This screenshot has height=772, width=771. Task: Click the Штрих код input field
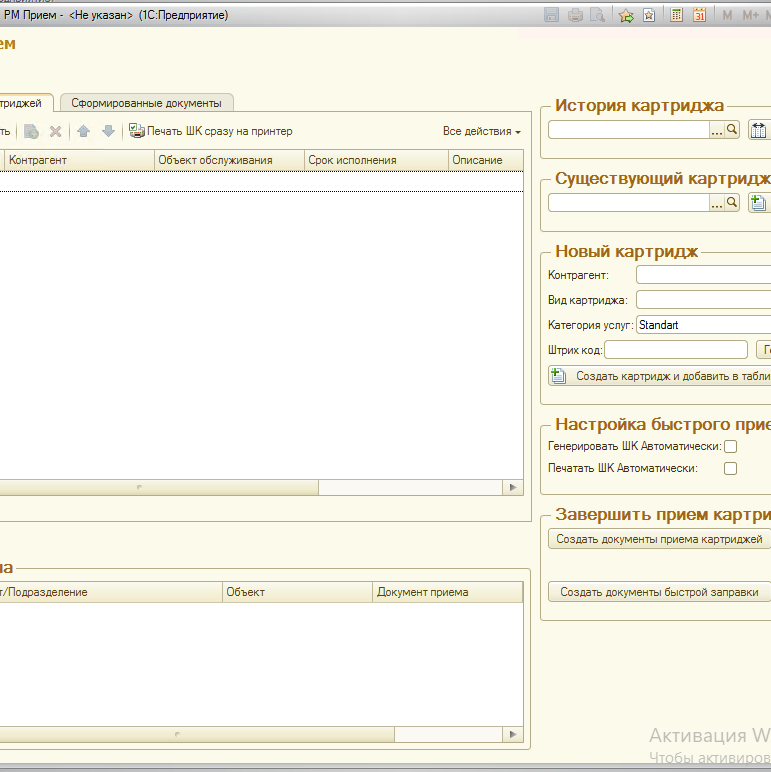pos(676,350)
